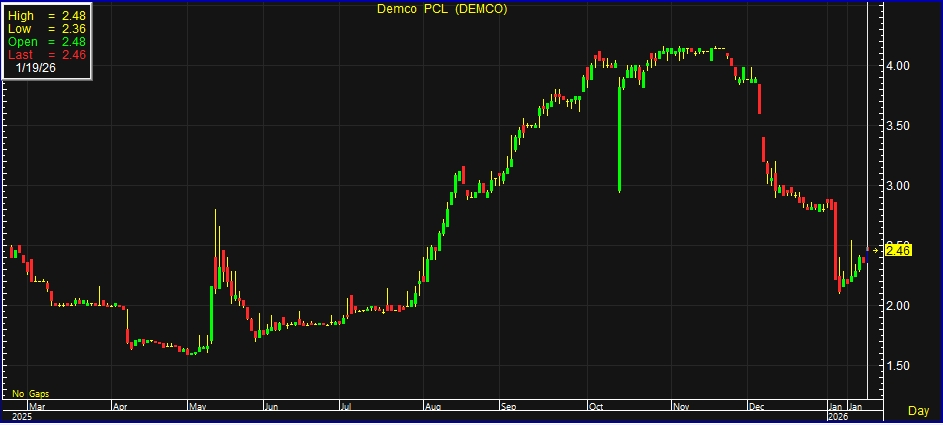
Task: Click the long green candle in October
Action: click(620, 138)
